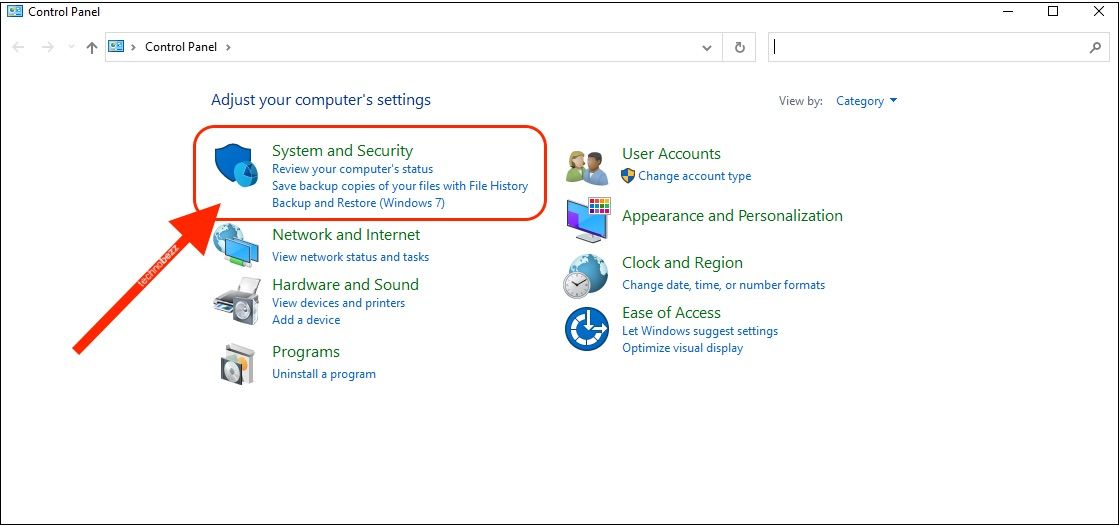Click Uninstall a program
This screenshot has width=1120, height=526.
coord(324,374)
